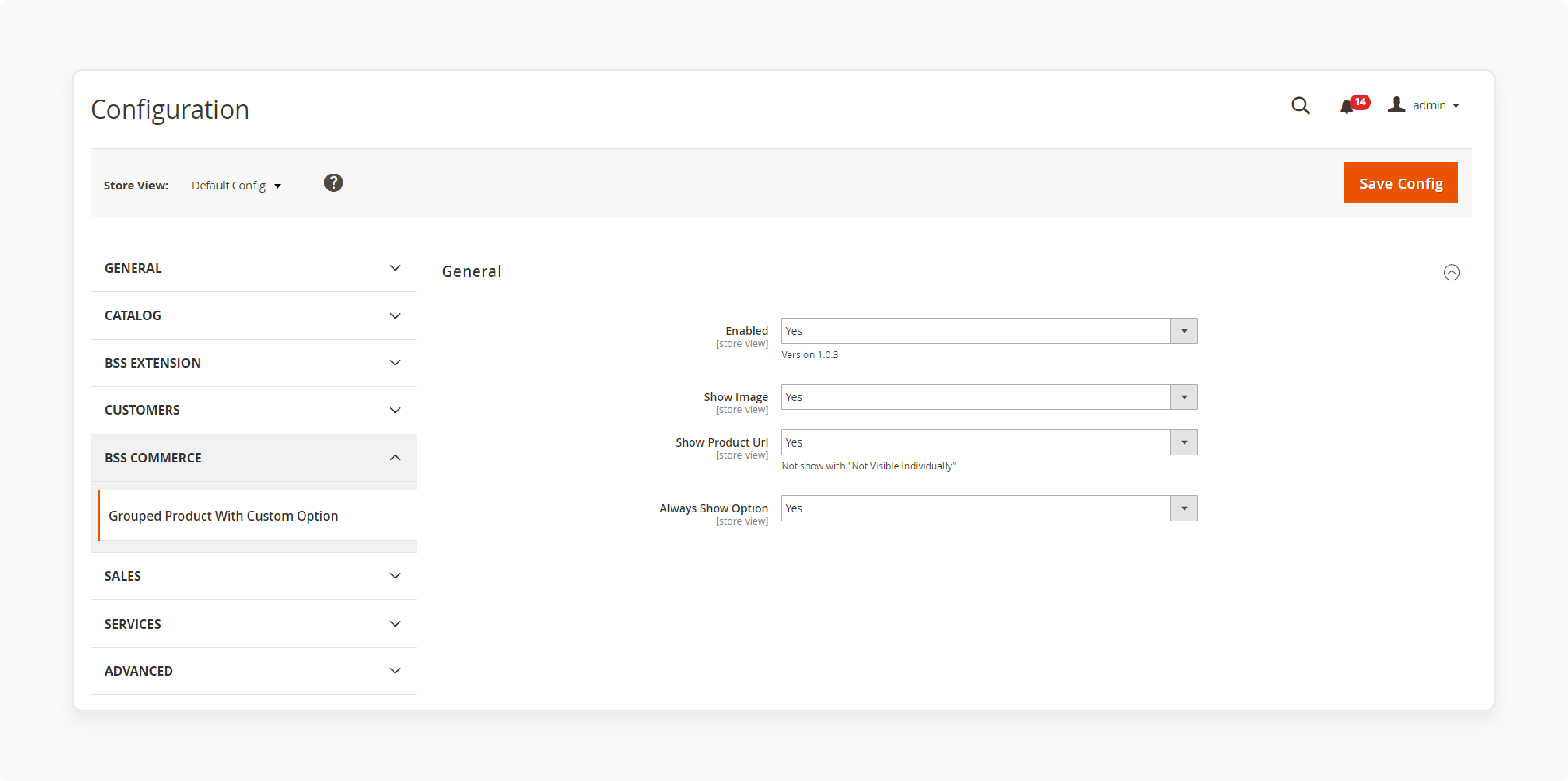This screenshot has height=781, width=1568.
Task: Click the Enabled field label
Action: tap(746, 331)
